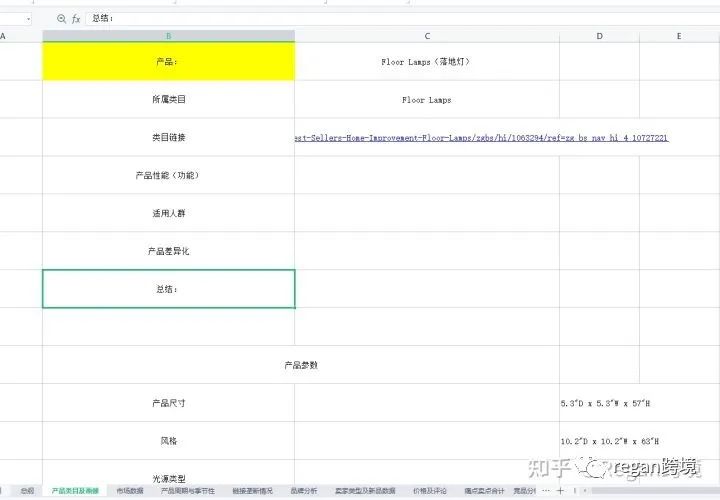This screenshot has width=720, height=500.
Task: Switch to the 卖家类型及新品数据 tab
Action: click(x=365, y=491)
